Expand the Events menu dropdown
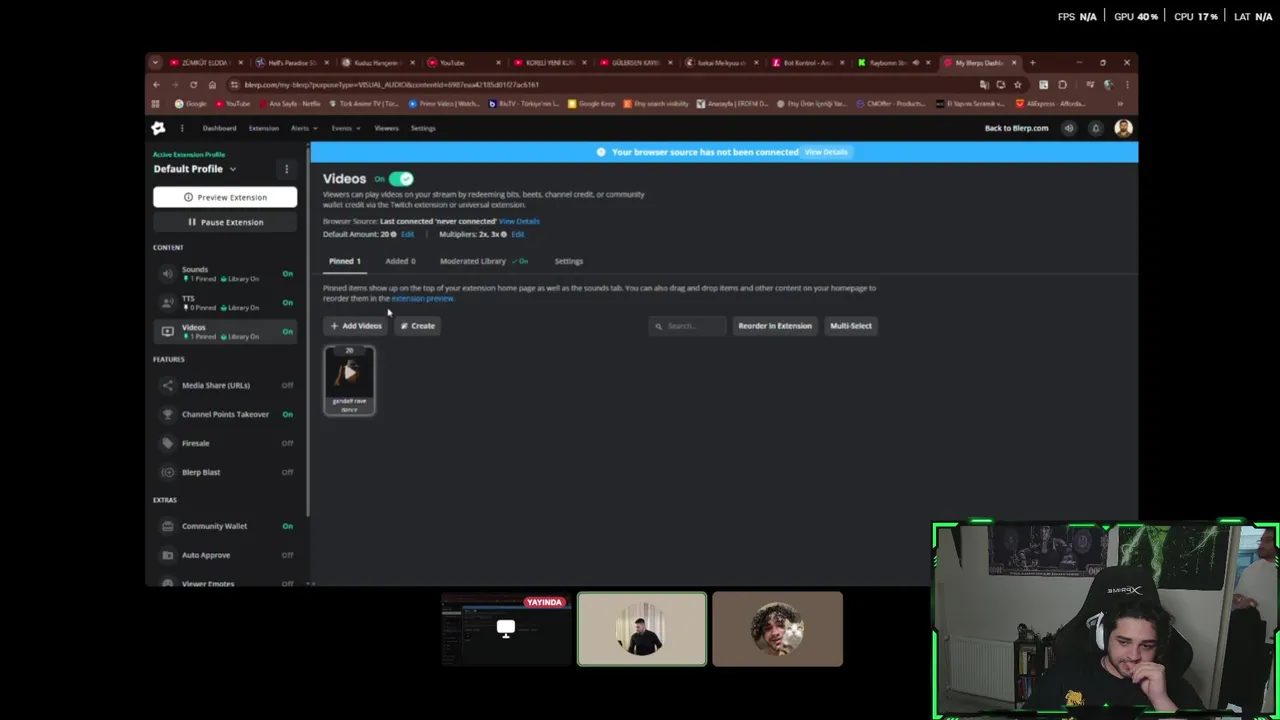The width and height of the screenshot is (1280, 720). (x=346, y=128)
